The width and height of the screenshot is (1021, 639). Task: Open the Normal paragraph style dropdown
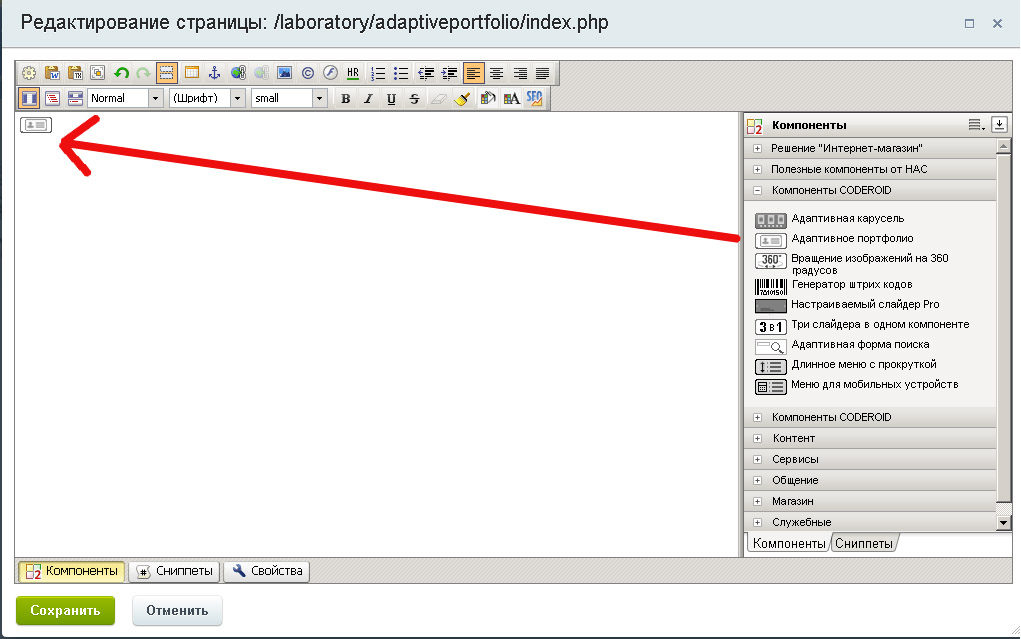point(155,98)
